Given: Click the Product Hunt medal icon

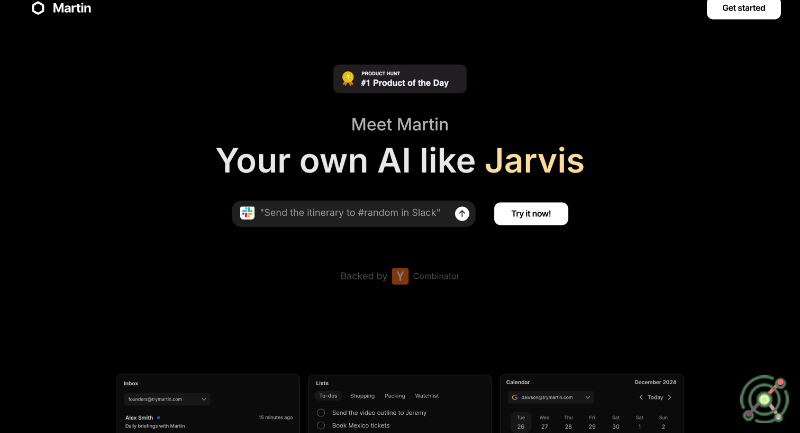Looking at the screenshot, I should point(347,78).
